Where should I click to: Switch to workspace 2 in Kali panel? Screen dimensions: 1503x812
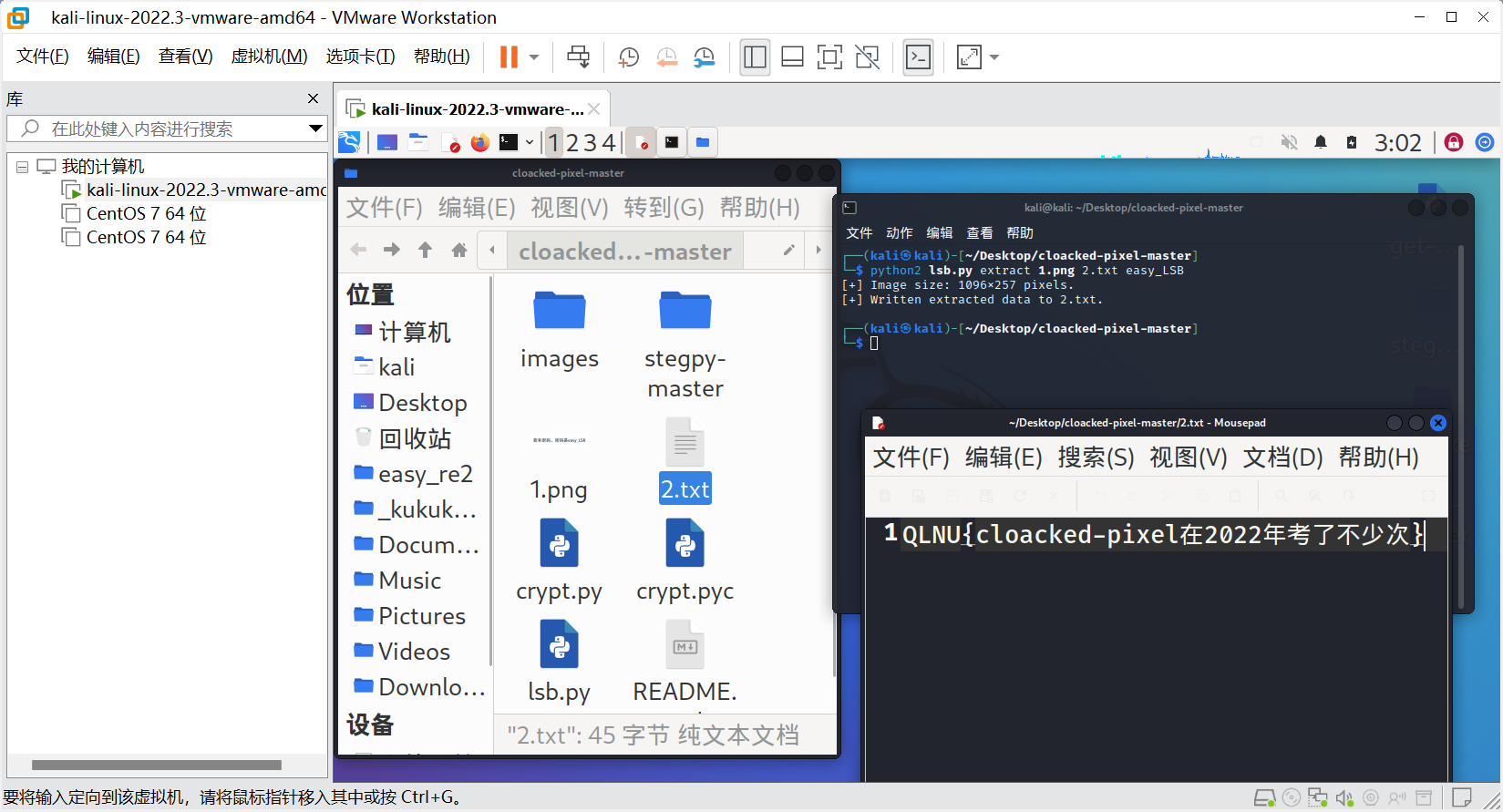pos(572,142)
